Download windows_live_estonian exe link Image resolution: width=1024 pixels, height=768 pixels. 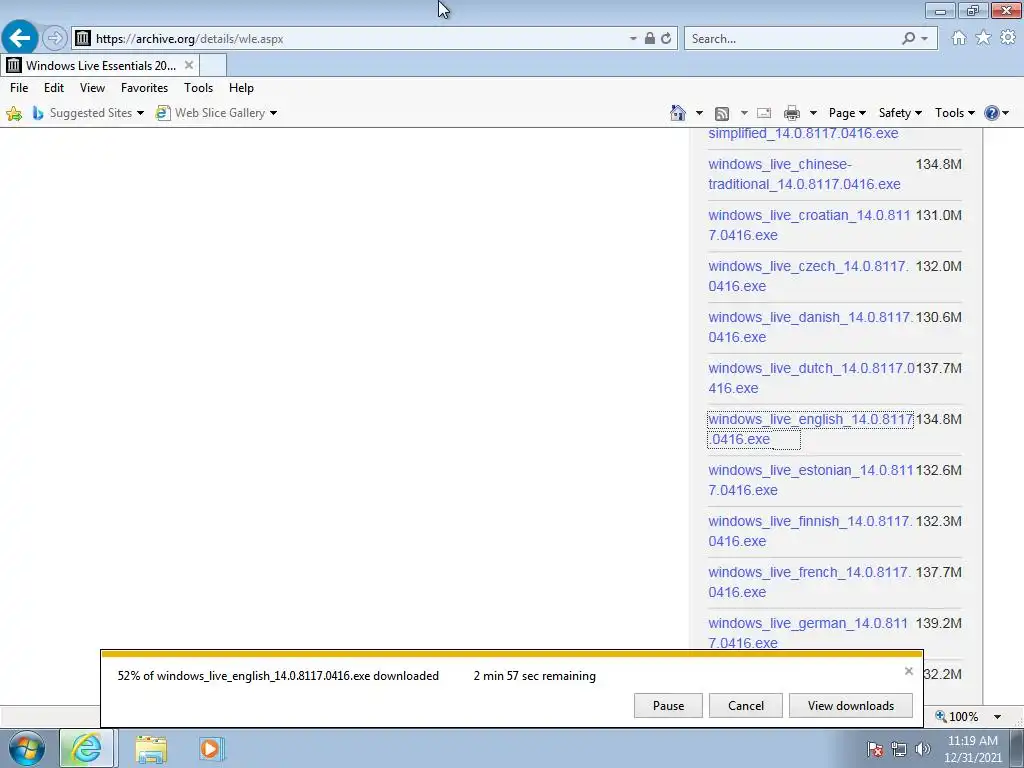[x=810, y=480]
